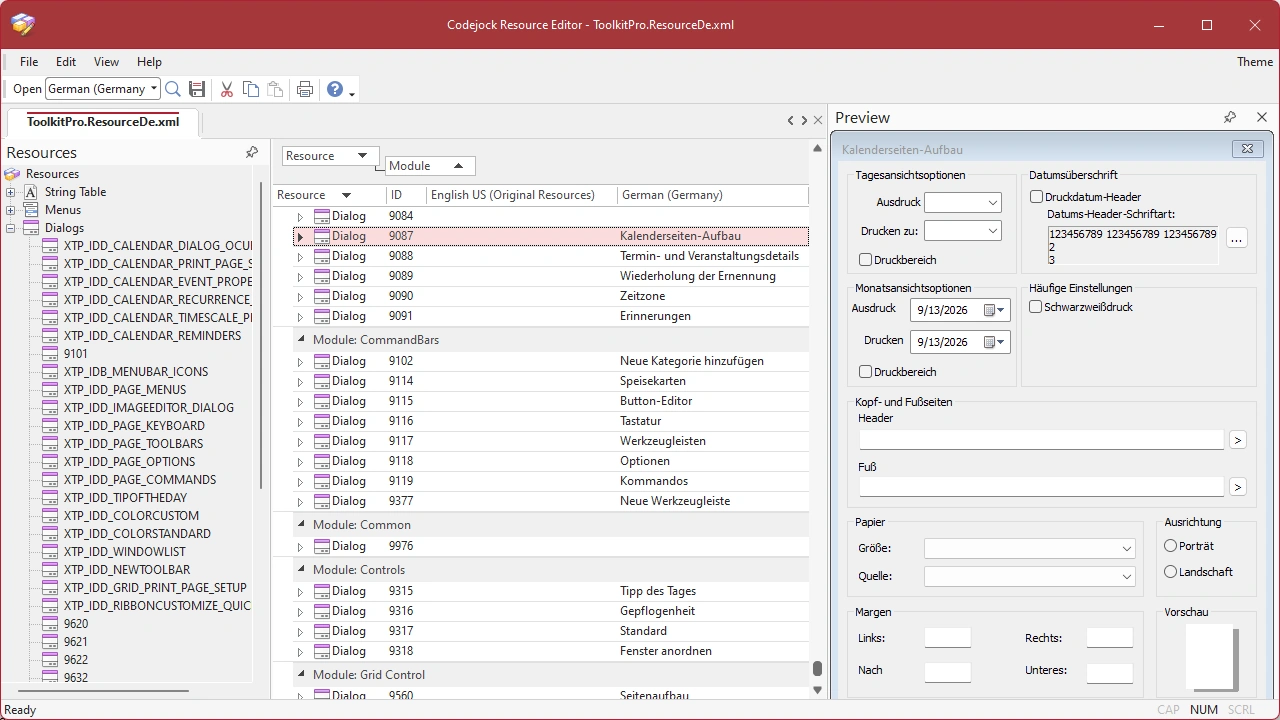Image resolution: width=1280 pixels, height=720 pixels.
Task: Click the Resource group-by header box
Action: click(330, 156)
